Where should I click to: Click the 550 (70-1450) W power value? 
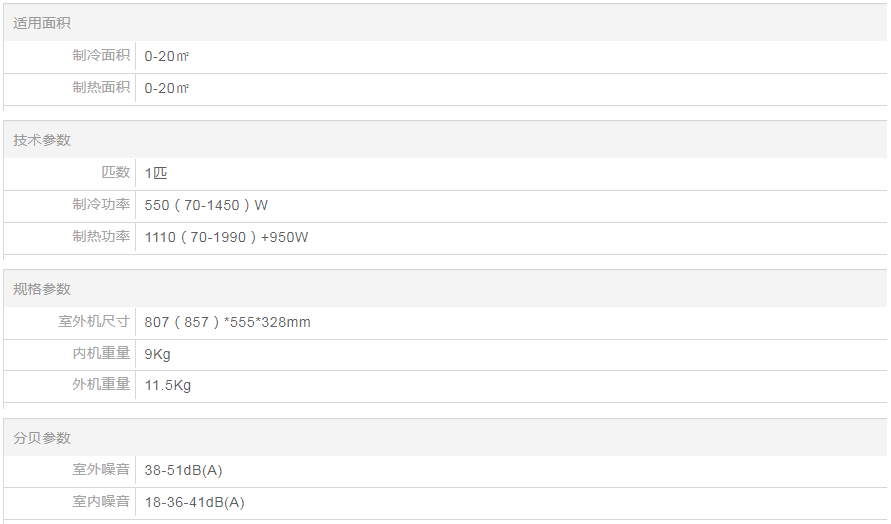(x=206, y=205)
